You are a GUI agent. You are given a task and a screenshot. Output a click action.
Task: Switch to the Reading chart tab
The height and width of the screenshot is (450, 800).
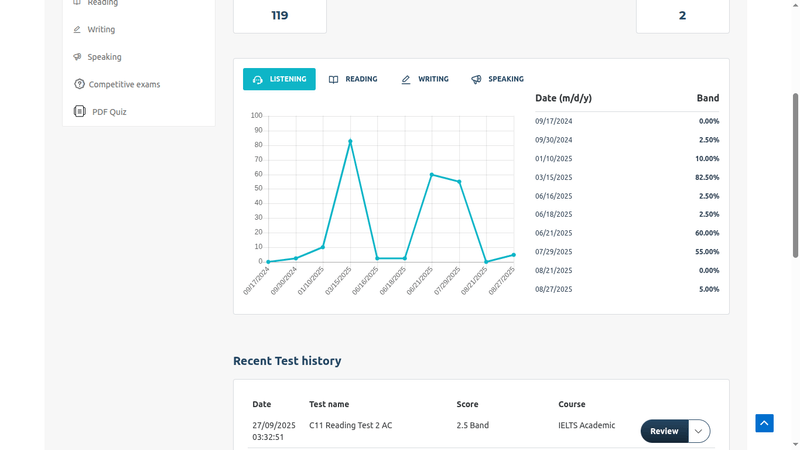pyautogui.click(x=353, y=79)
